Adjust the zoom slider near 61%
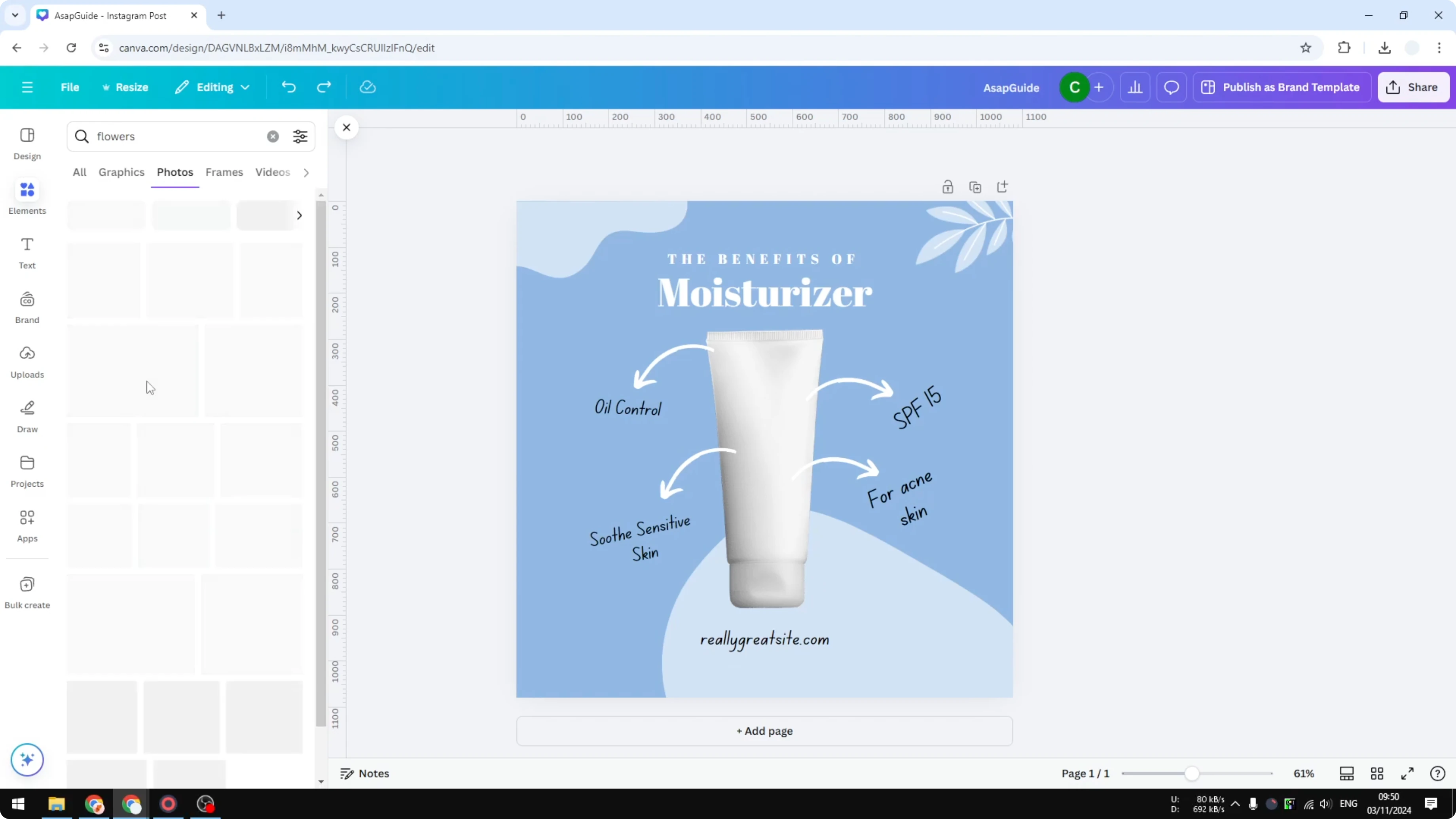Screen dimensions: 1456x819 [x=1192, y=773]
